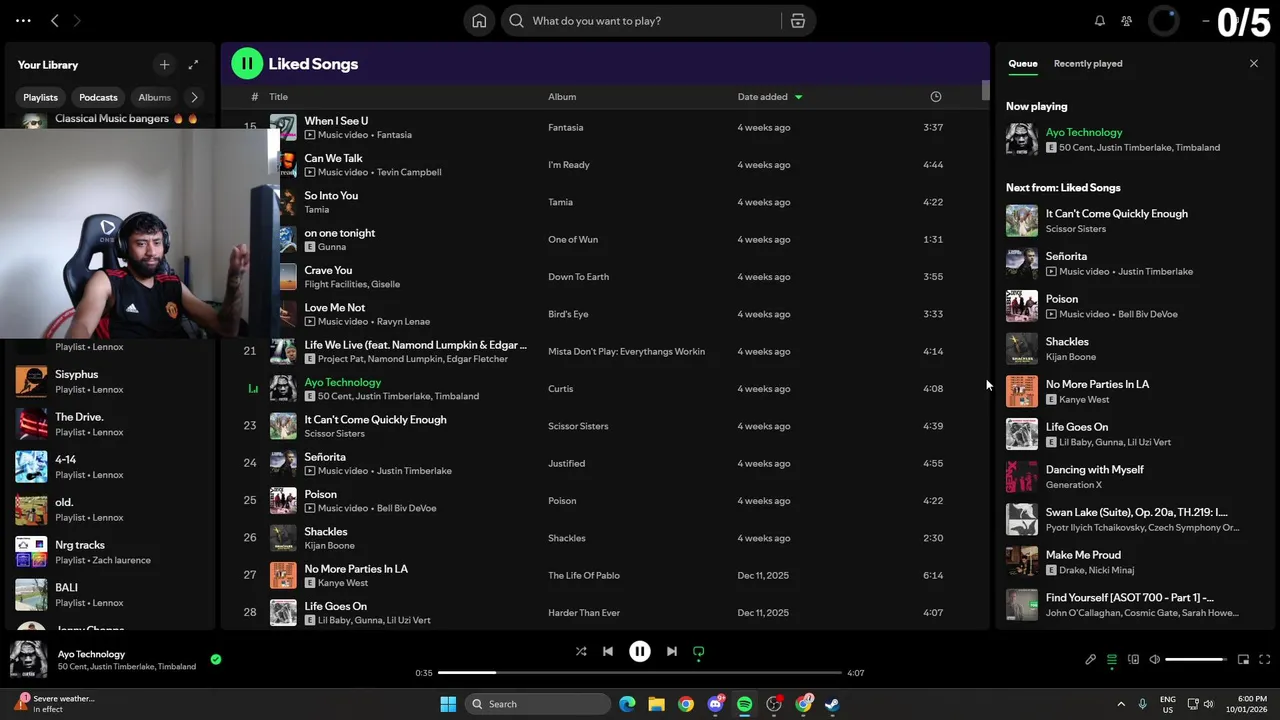1280x720 pixels.
Task: Open Microsoft Edge from taskbar
Action: pyautogui.click(x=627, y=704)
